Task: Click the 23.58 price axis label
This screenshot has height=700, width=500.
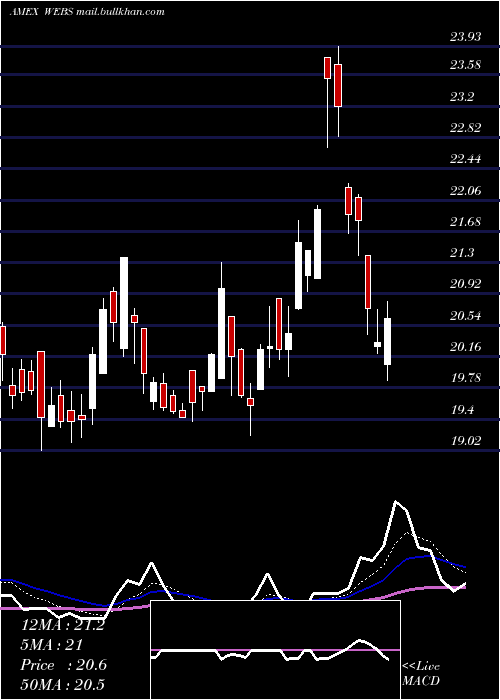Action: pos(466,65)
